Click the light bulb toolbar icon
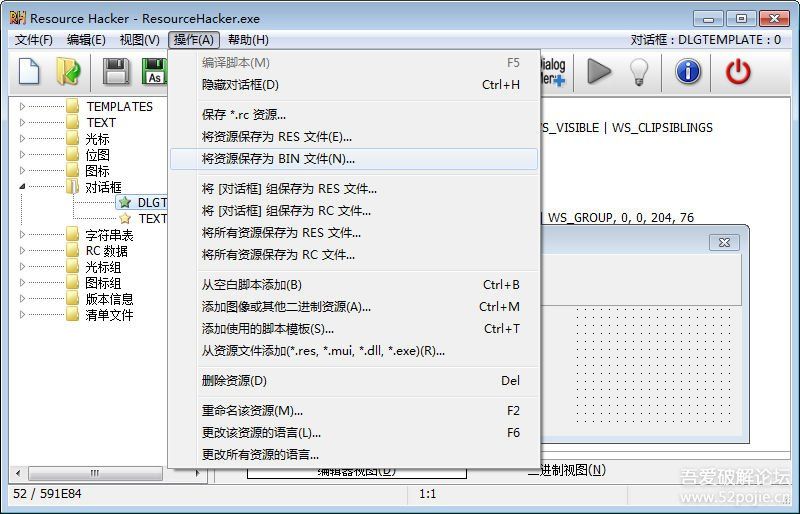Viewport: 800px width, 514px height. pos(638,71)
